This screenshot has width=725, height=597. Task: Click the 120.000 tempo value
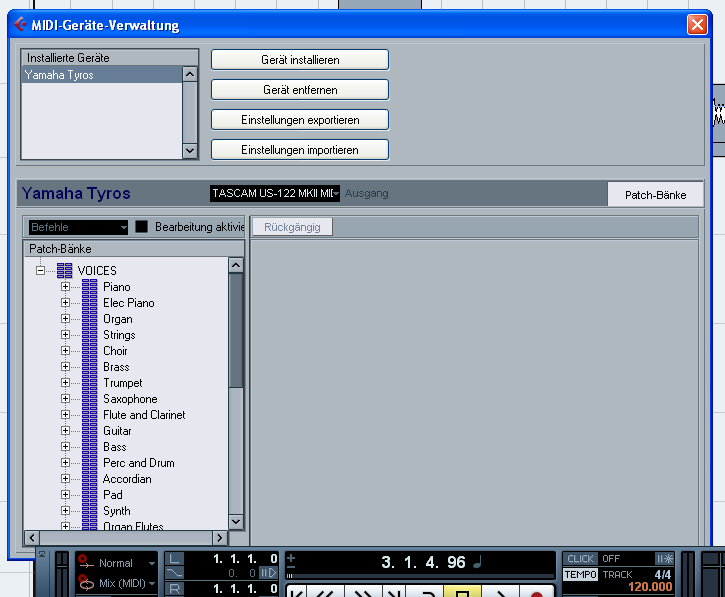click(650, 587)
